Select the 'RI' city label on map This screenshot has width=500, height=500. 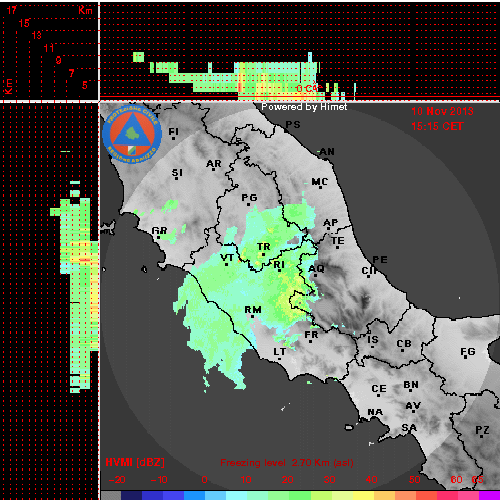point(279,264)
